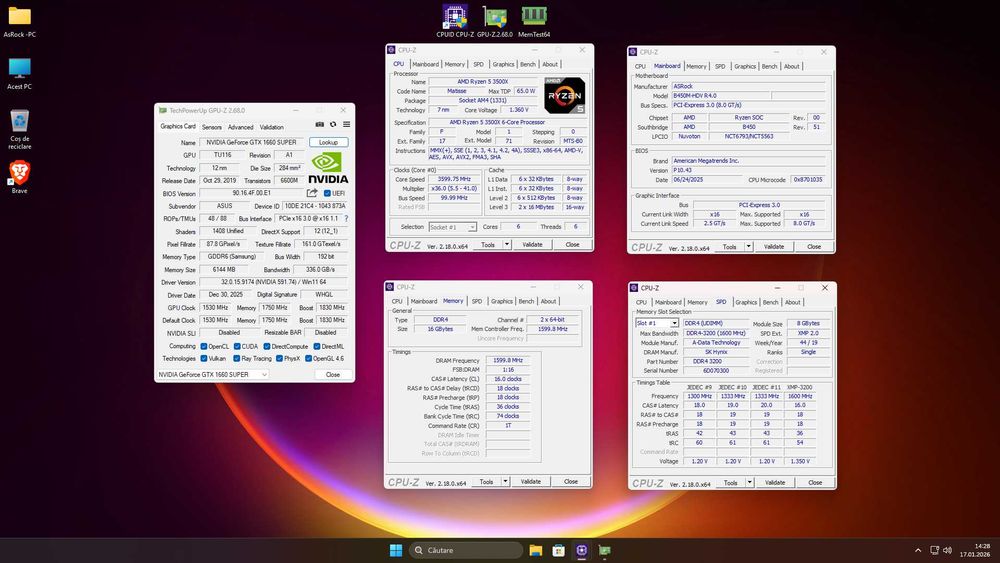Toggle the CUDA checkbox
This screenshot has width=1000, height=563.
237,346
